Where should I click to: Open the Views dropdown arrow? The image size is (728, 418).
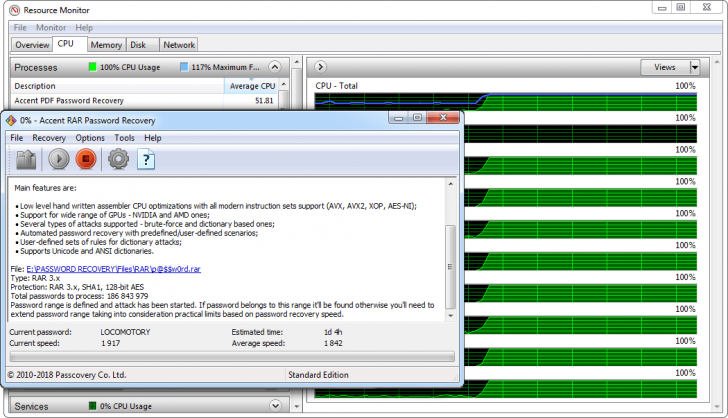pos(695,67)
